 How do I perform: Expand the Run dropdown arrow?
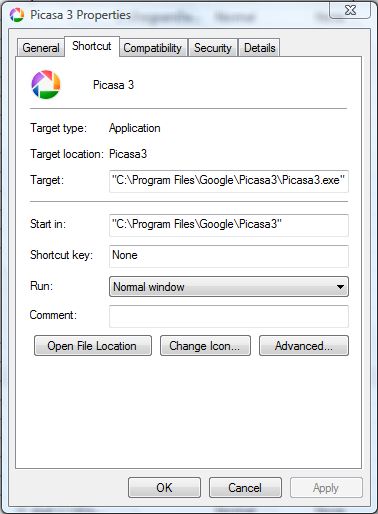click(x=340, y=287)
